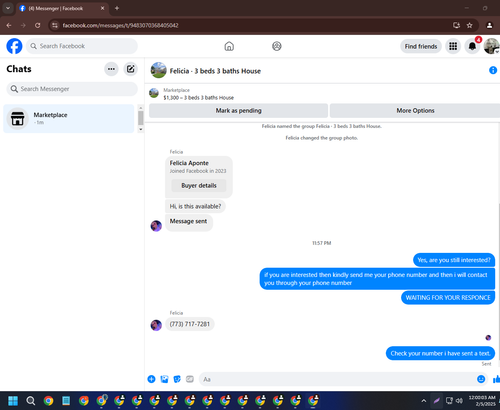Viewport: 500px width, 410px height.
Task: Go back in the browser
Action: (9, 25)
